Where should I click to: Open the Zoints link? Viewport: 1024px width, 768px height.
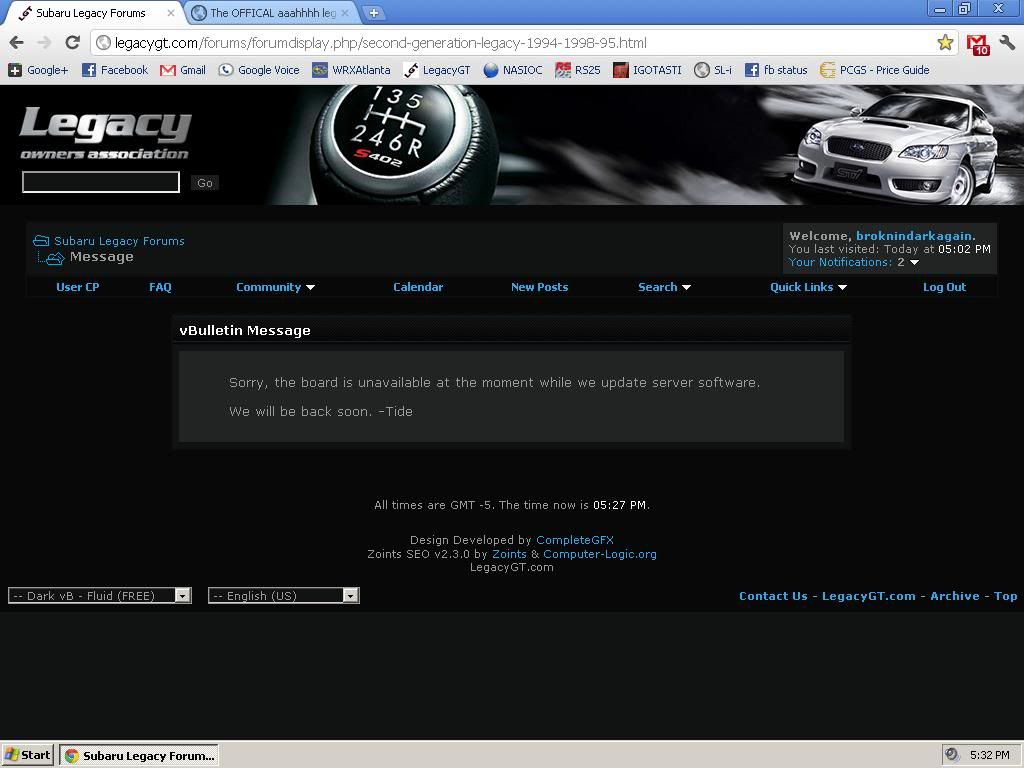click(509, 554)
